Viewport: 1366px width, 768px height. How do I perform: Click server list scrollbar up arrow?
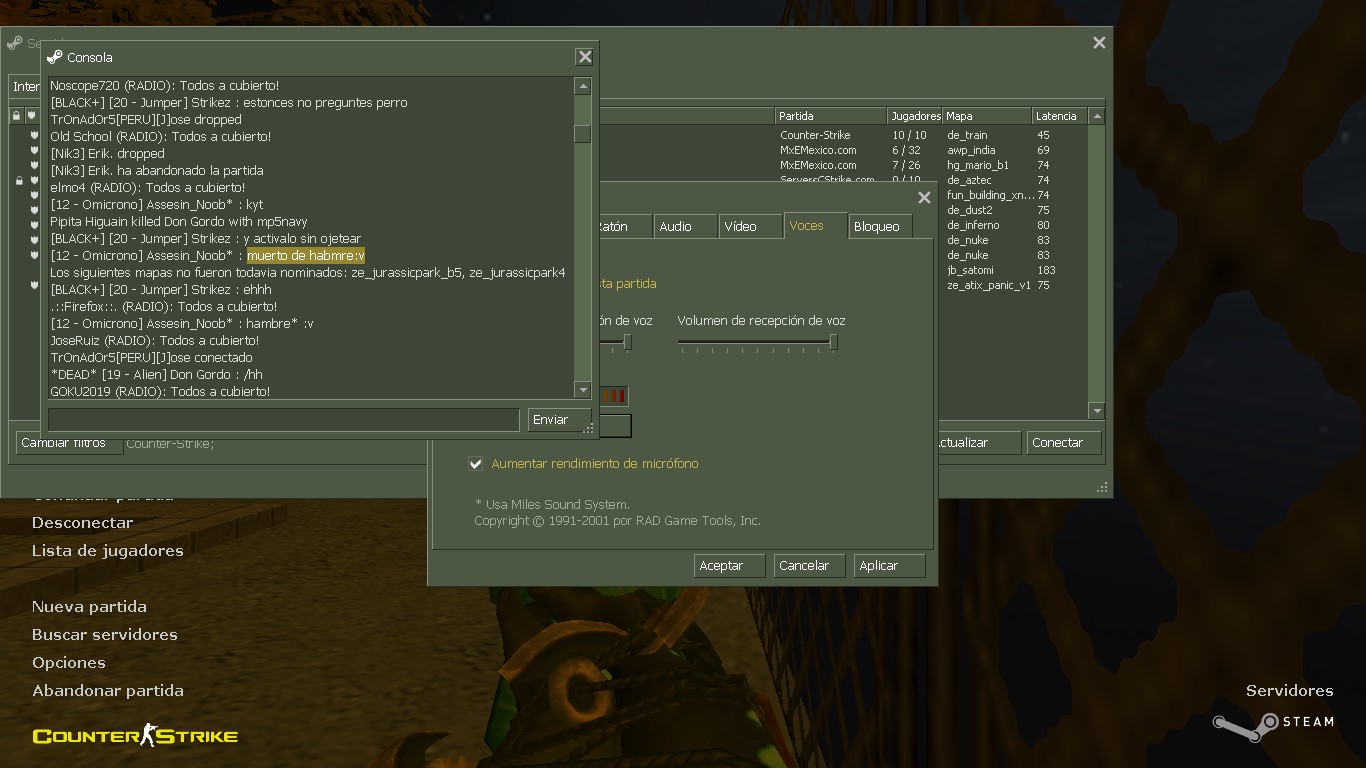point(1097,116)
